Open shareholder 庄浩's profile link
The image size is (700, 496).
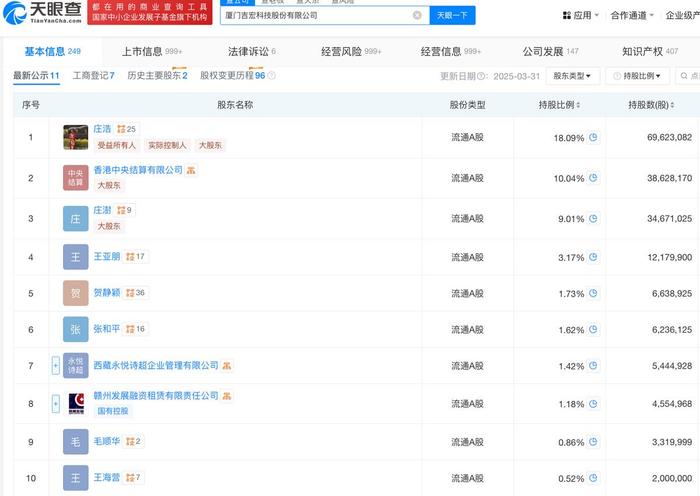click(102, 129)
